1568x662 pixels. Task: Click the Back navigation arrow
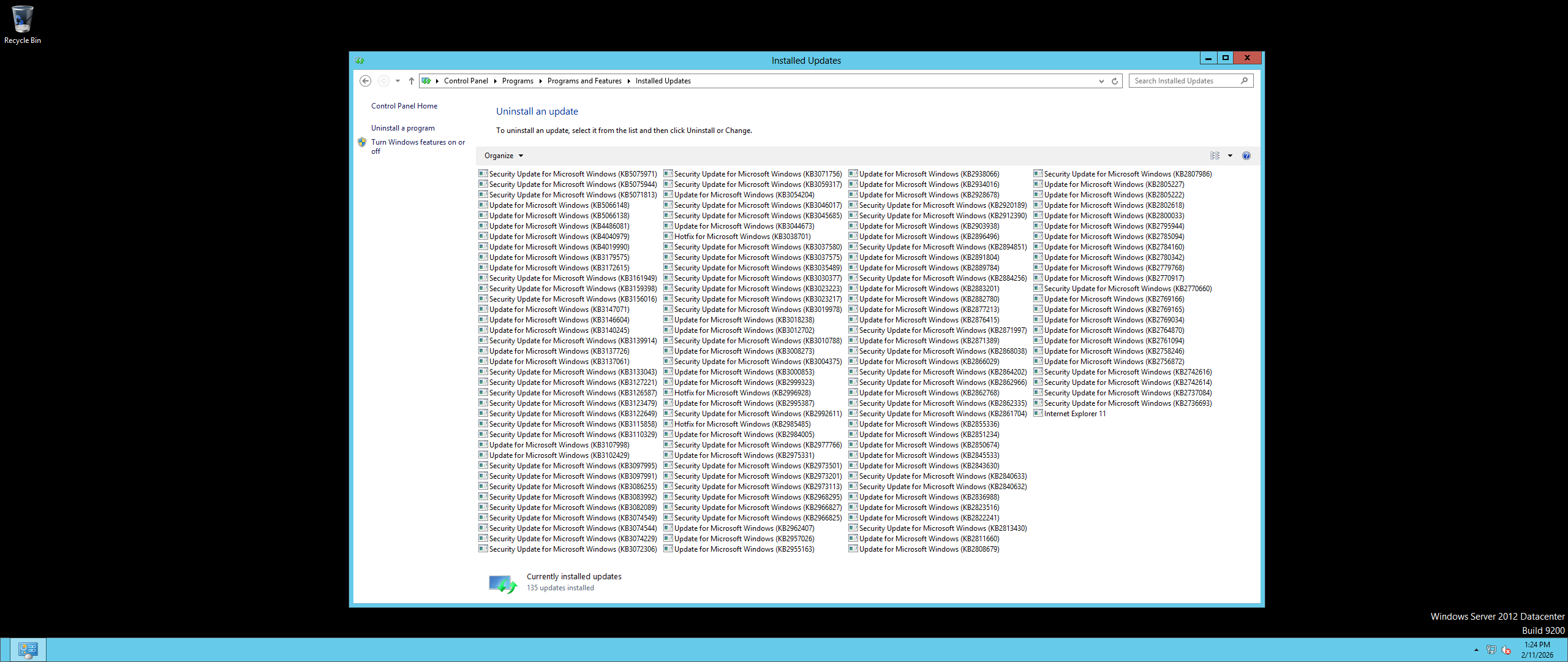365,81
